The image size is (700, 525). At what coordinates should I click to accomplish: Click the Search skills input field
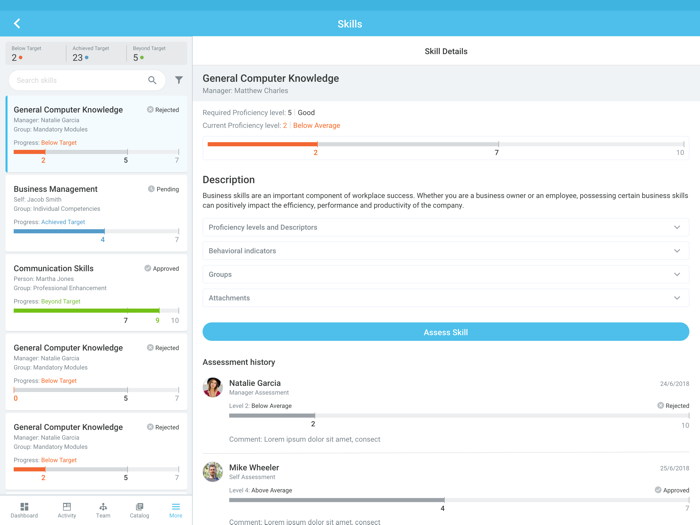tap(87, 80)
